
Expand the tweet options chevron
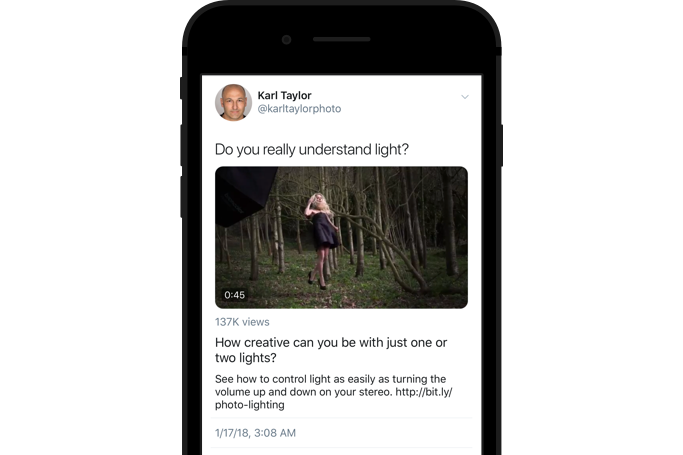pos(465,97)
